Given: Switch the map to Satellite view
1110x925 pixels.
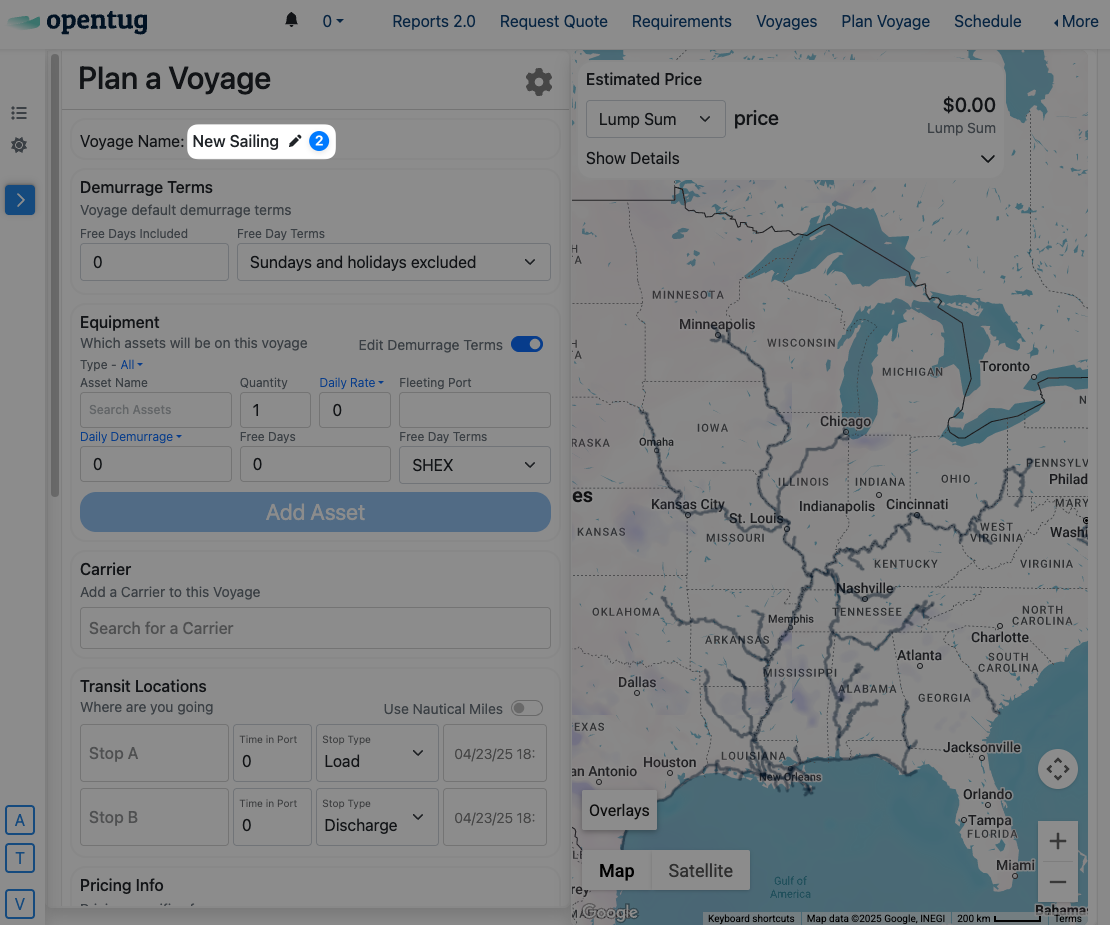Looking at the screenshot, I should click(x=700, y=871).
